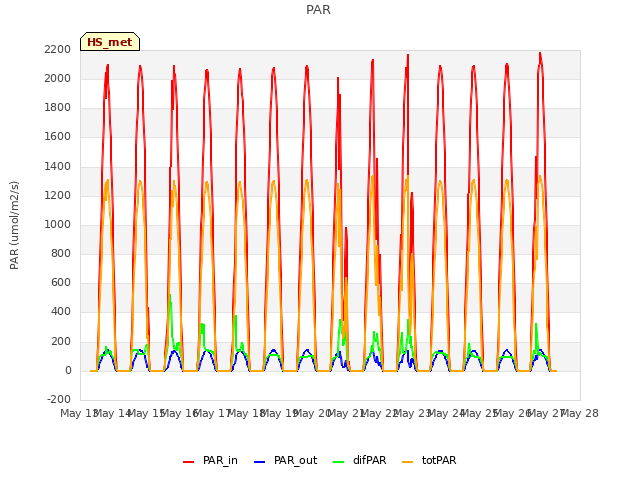Click the 1000 y-axis tick label
640x480 pixels.
click(x=58, y=224)
